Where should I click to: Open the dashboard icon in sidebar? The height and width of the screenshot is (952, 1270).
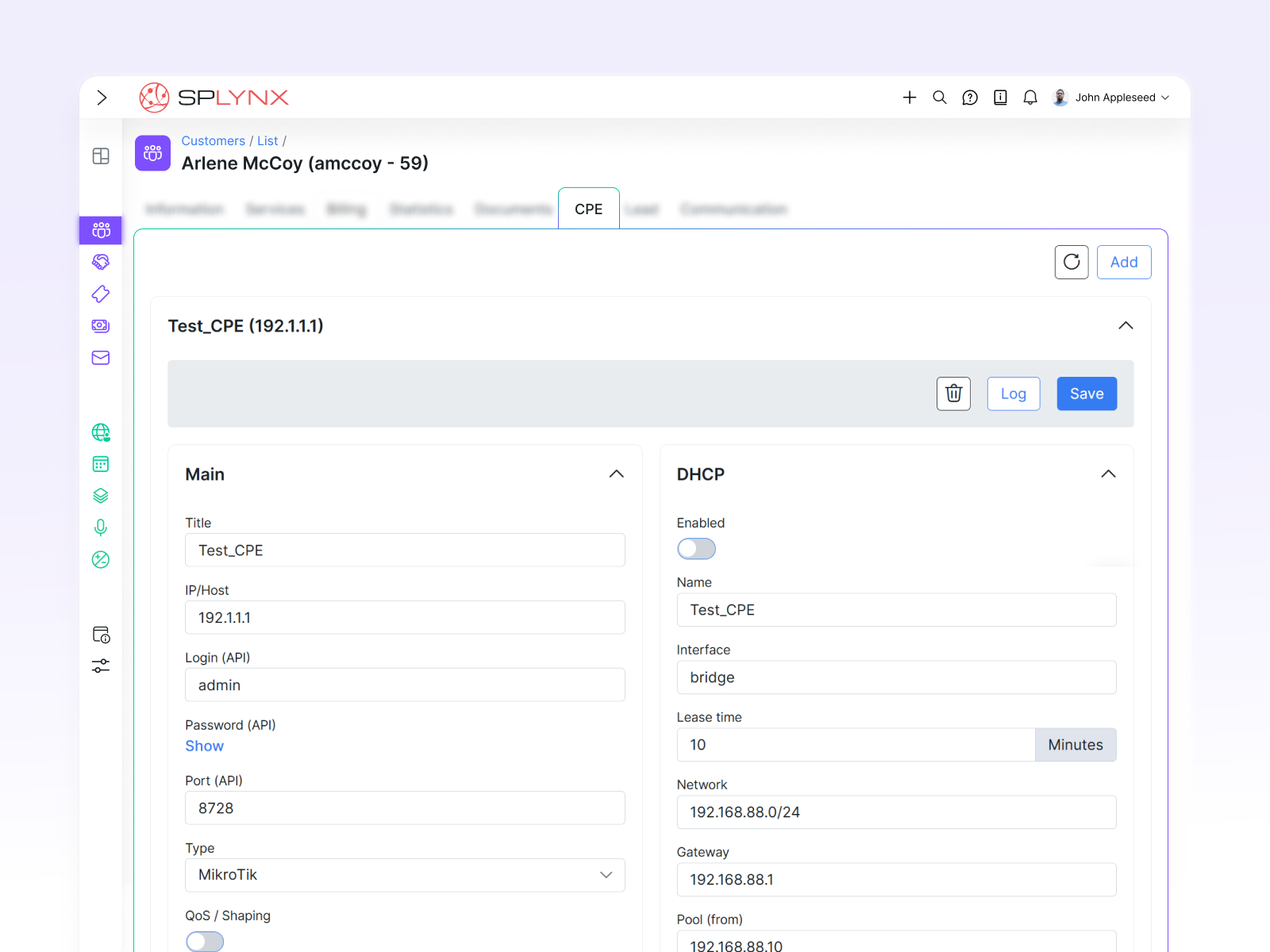pos(101,156)
